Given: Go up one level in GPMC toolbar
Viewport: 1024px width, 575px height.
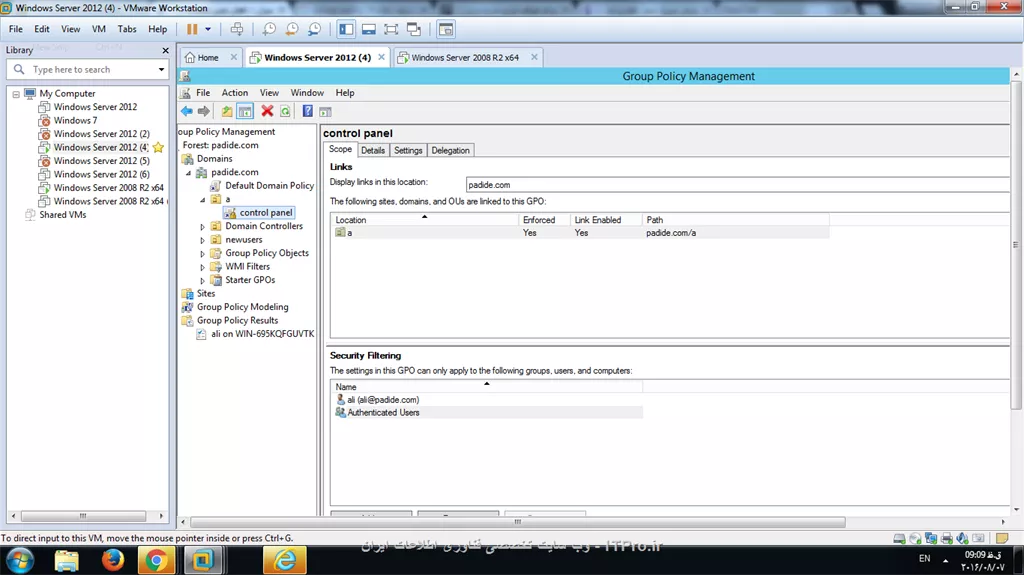Looking at the screenshot, I should pyautogui.click(x=227, y=111).
